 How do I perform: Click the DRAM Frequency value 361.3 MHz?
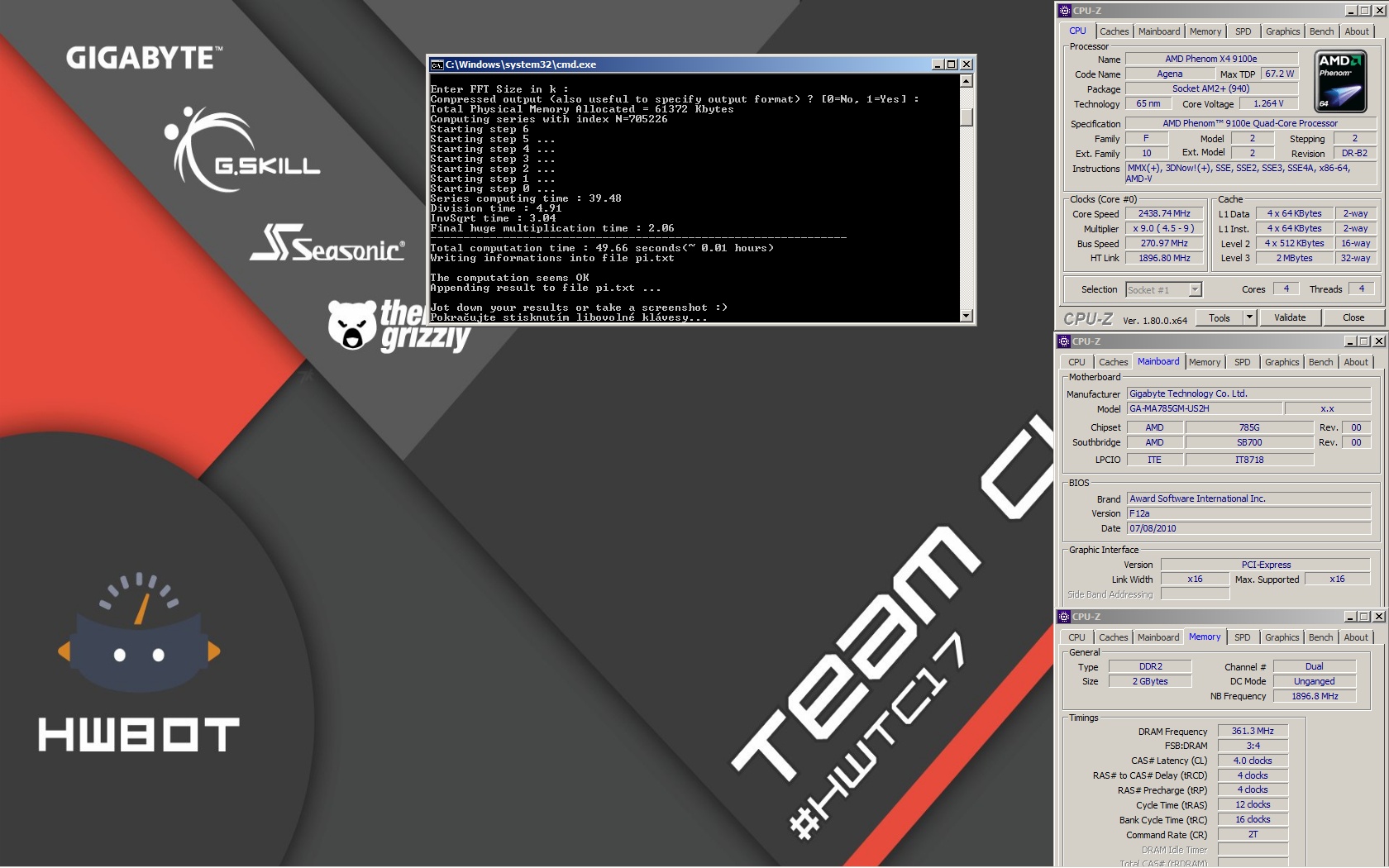(x=1253, y=731)
